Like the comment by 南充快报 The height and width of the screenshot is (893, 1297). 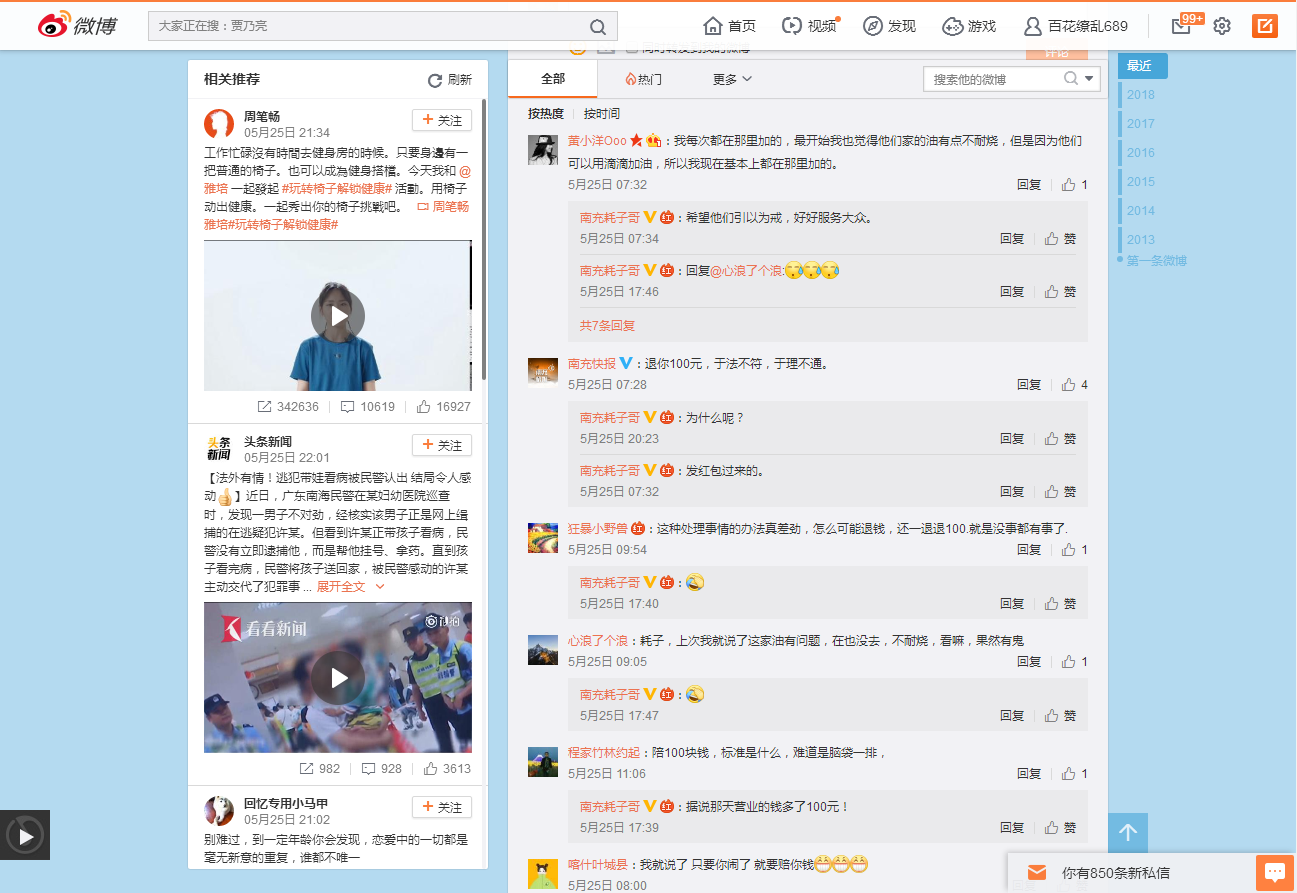pos(1069,385)
